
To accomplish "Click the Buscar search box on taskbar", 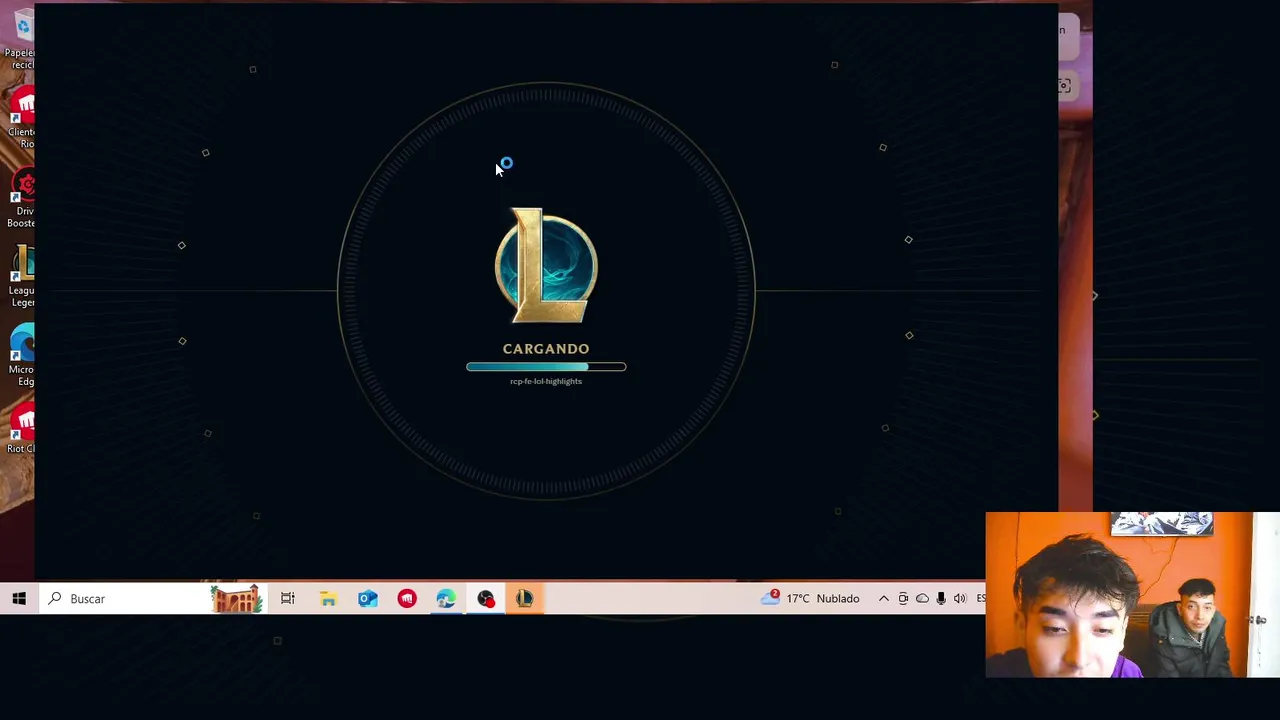I will [153, 598].
